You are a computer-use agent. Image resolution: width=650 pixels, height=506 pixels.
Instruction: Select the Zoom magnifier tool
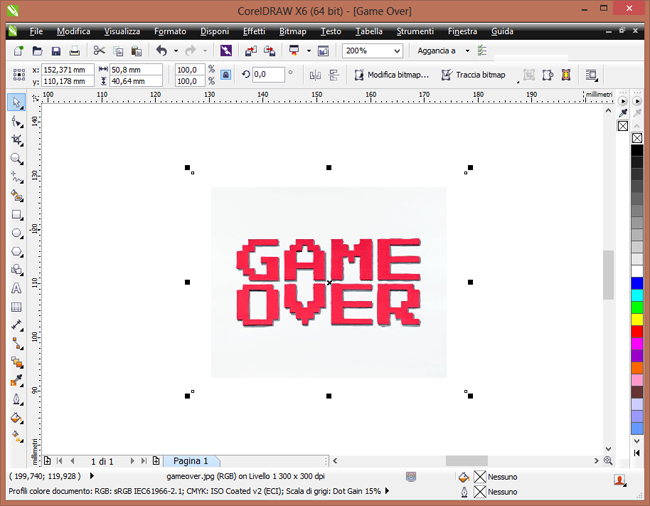pyautogui.click(x=17, y=158)
